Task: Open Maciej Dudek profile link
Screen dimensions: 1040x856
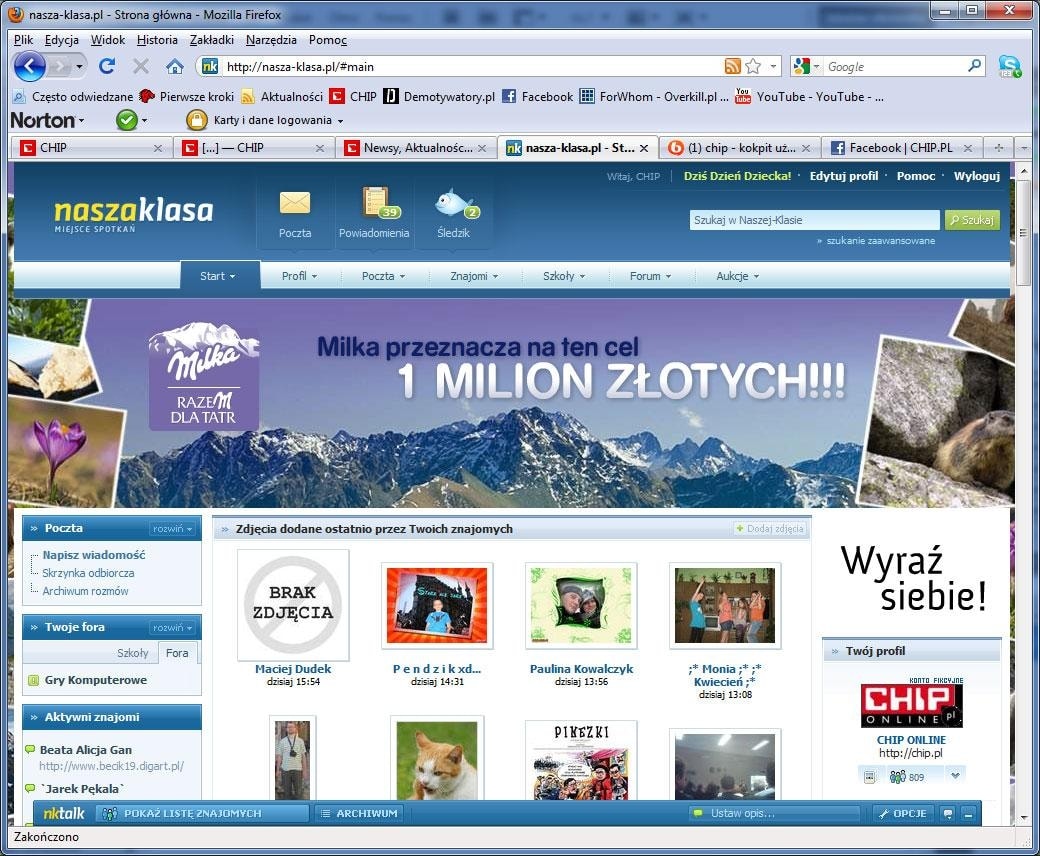Action: pos(292,668)
